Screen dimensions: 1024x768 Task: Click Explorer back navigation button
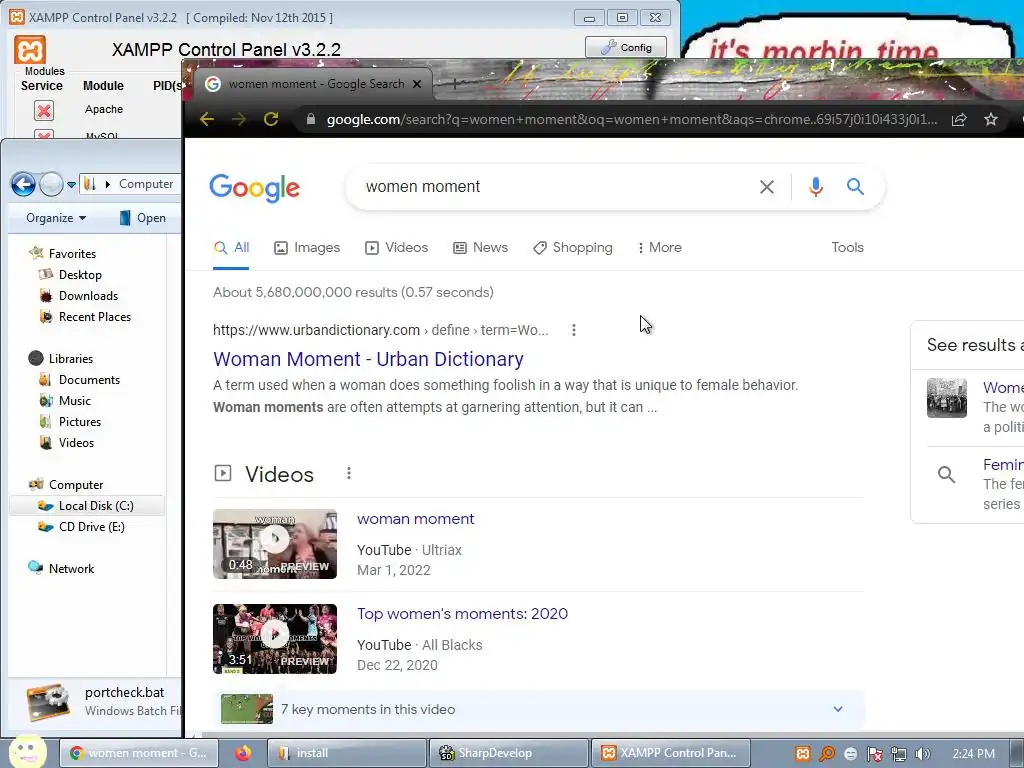click(24, 185)
